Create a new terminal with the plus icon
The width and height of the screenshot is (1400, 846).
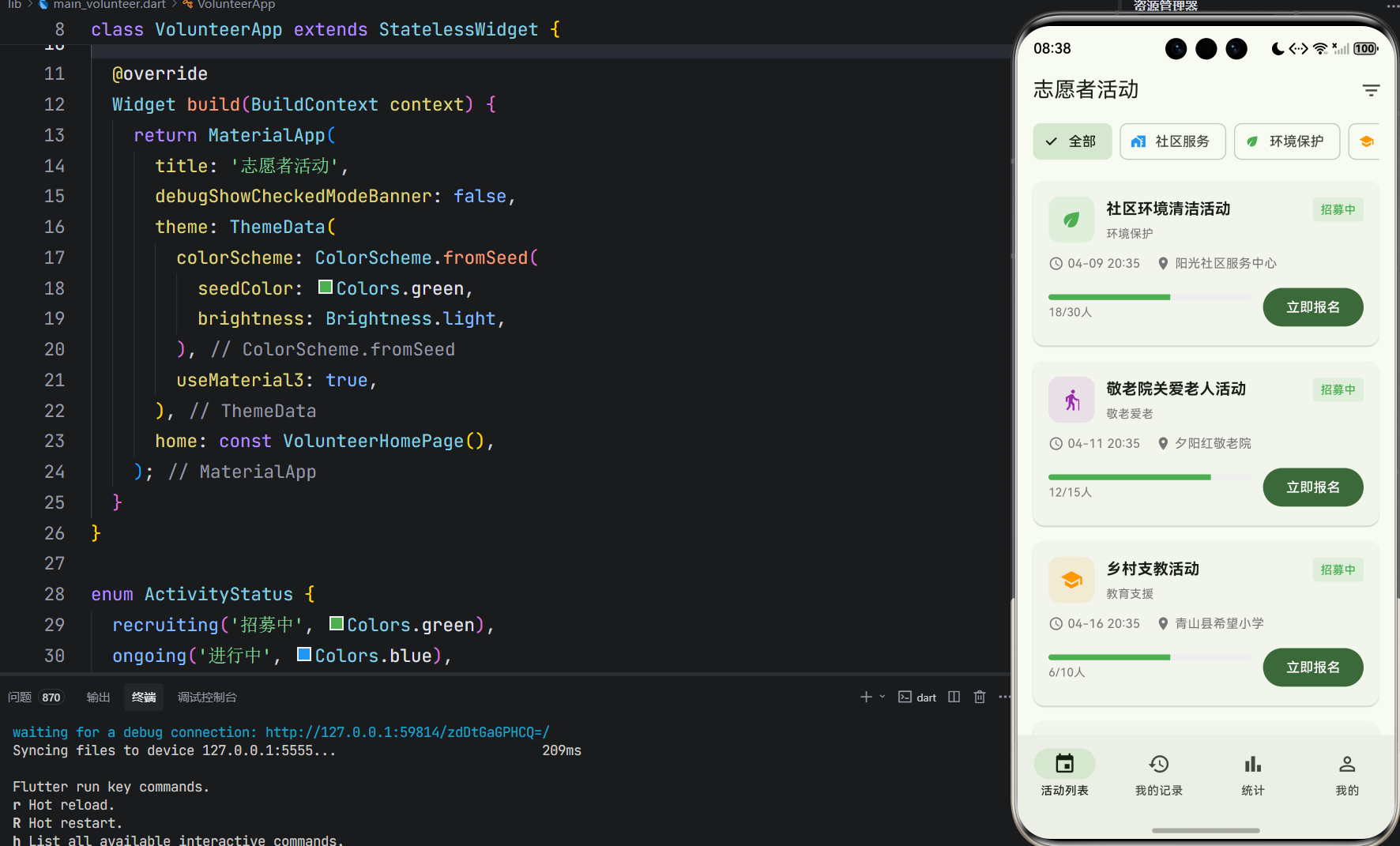(866, 697)
